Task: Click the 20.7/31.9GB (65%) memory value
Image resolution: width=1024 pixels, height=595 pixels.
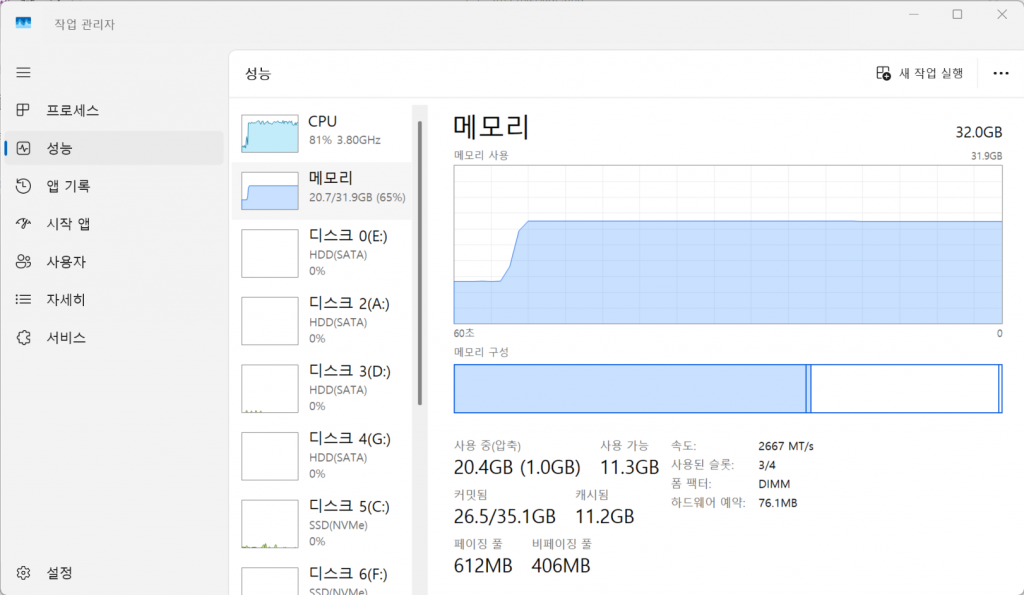Action: coord(357,197)
